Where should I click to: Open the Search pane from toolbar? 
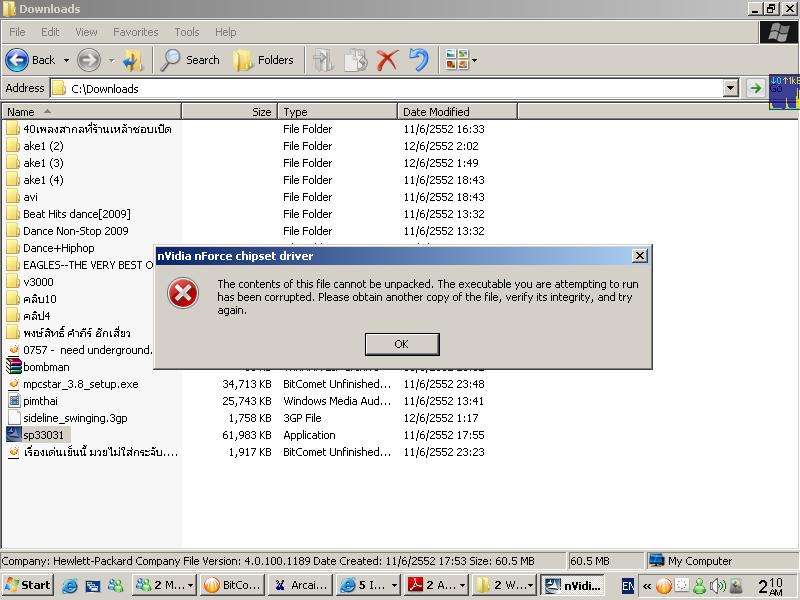pos(190,60)
